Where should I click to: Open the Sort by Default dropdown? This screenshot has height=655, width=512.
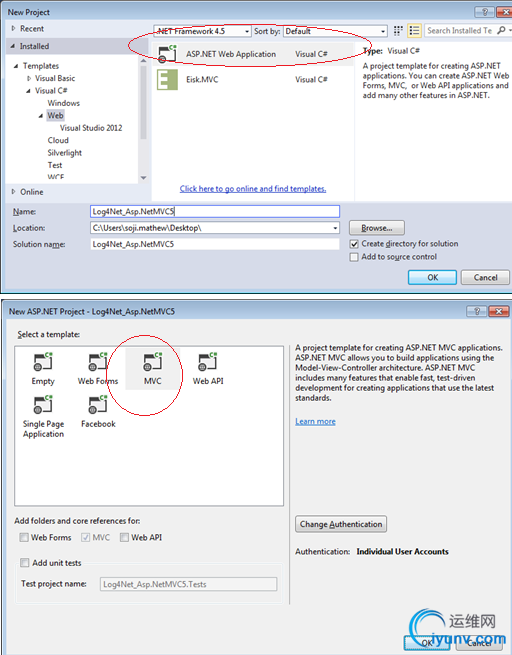coord(335,31)
